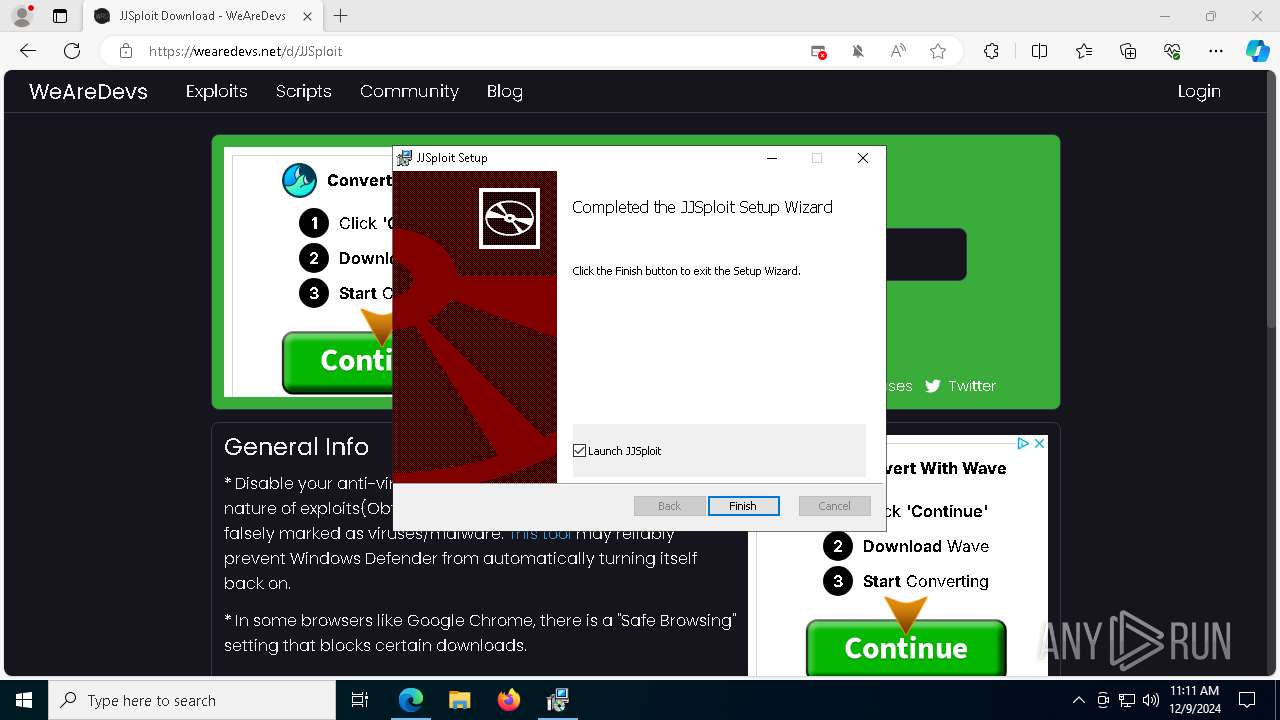Close the JJSploit Setup dialog window
This screenshot has width=1280, height=720.
(x=863, y=158)
